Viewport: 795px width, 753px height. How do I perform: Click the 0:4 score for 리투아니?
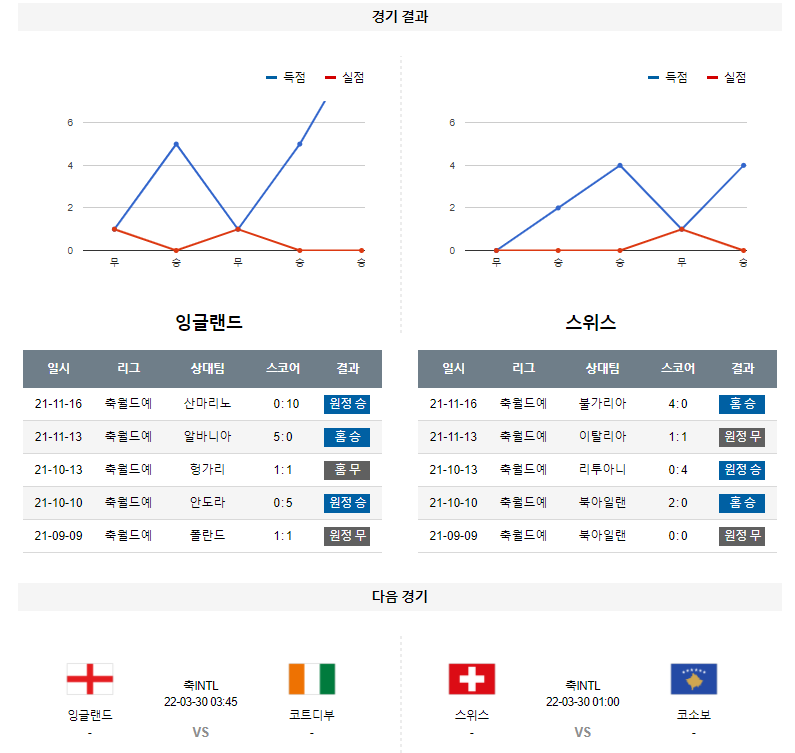[x=678, y=470]
